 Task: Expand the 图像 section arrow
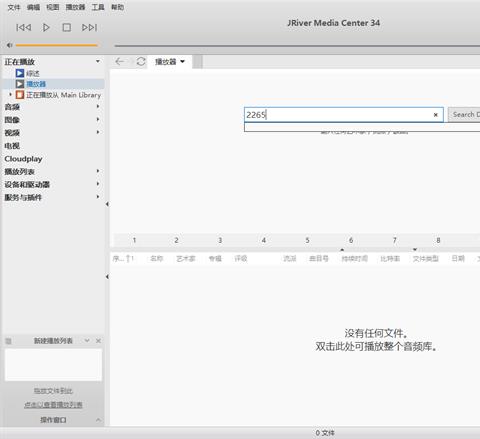[x=98, y=119]
